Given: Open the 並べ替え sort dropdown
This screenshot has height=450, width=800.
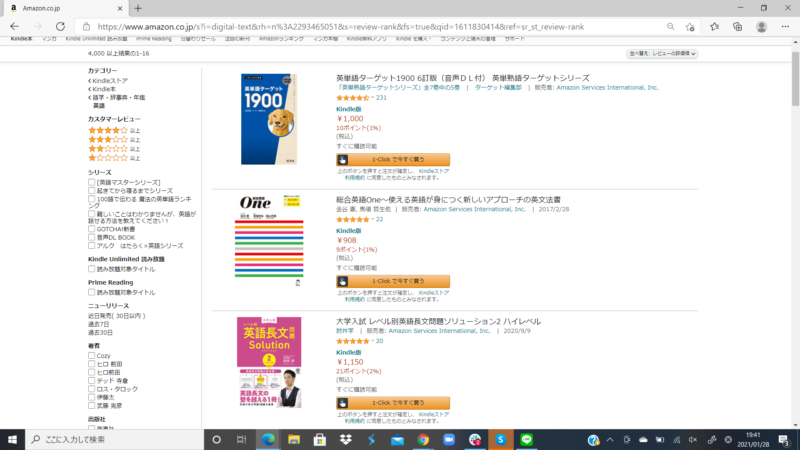Looking at the screenshot, I should click(662, 54).
